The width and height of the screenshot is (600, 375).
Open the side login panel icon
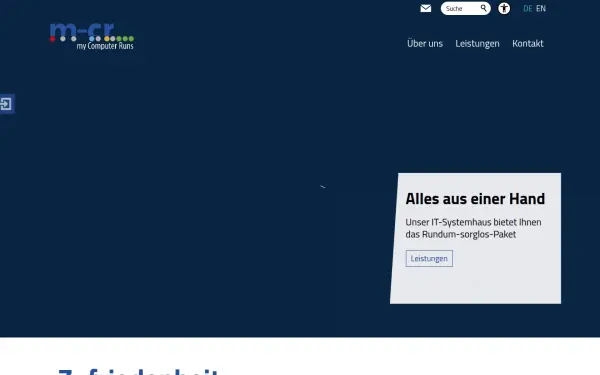point(7,104)
